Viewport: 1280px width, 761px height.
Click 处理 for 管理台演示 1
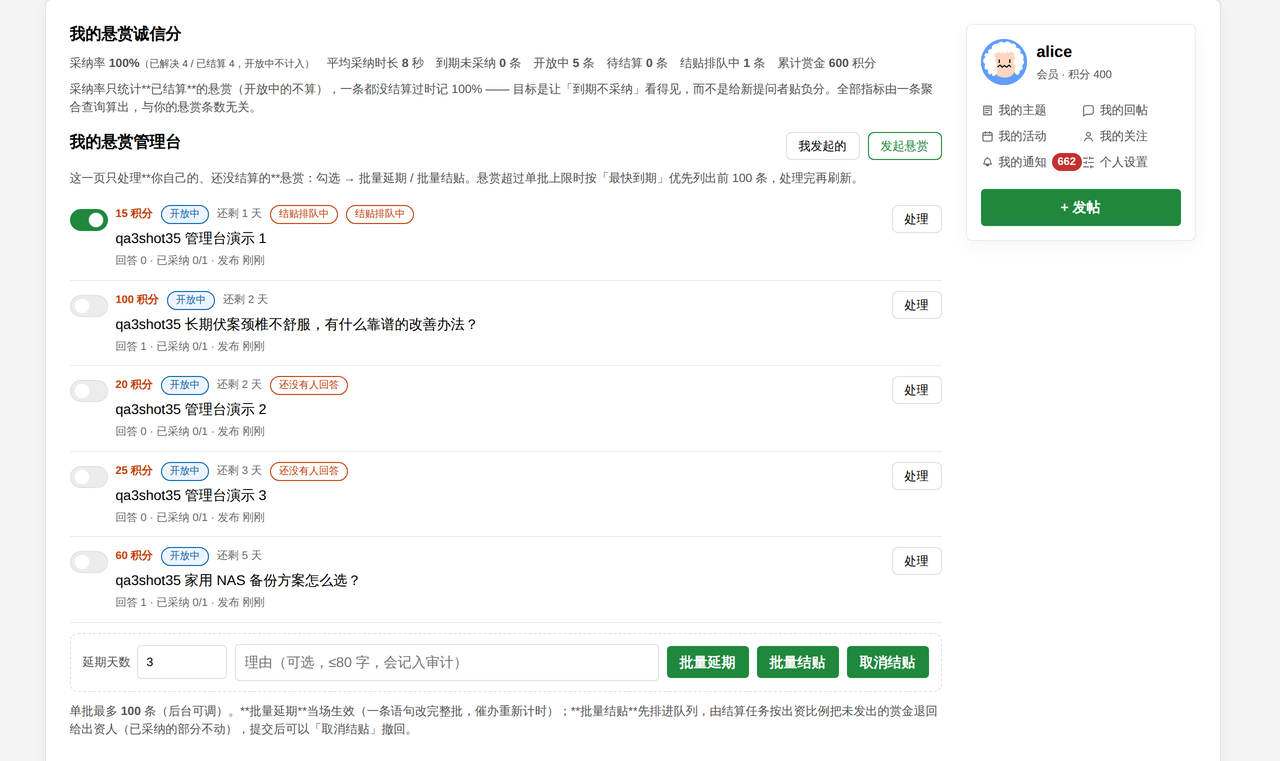click(917, 219)
